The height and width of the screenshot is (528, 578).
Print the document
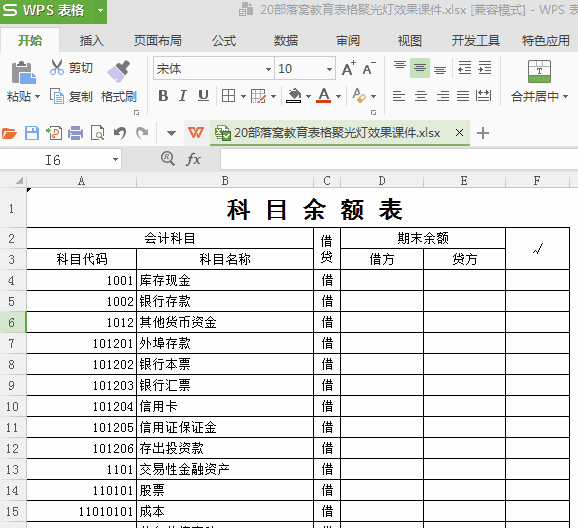click(76, 133)
